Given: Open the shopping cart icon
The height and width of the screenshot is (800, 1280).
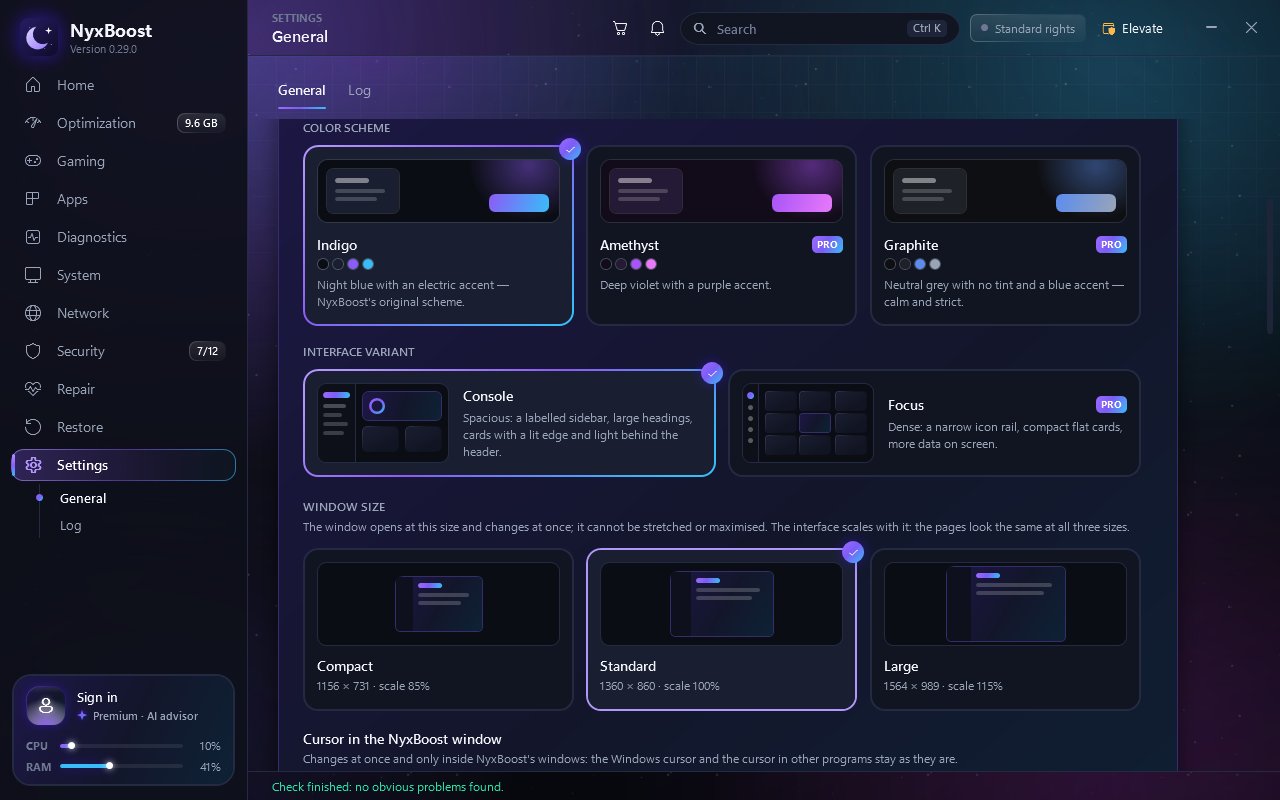Looking at the screenshot, I should 620,28.
